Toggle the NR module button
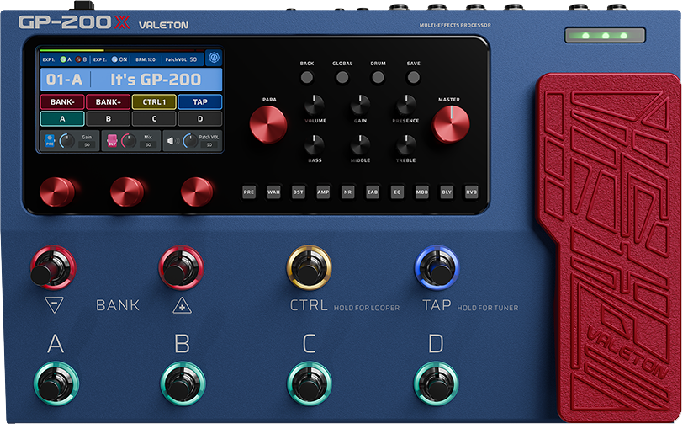Viewport: 682px width, 424px height. click(x=348, y=192)
